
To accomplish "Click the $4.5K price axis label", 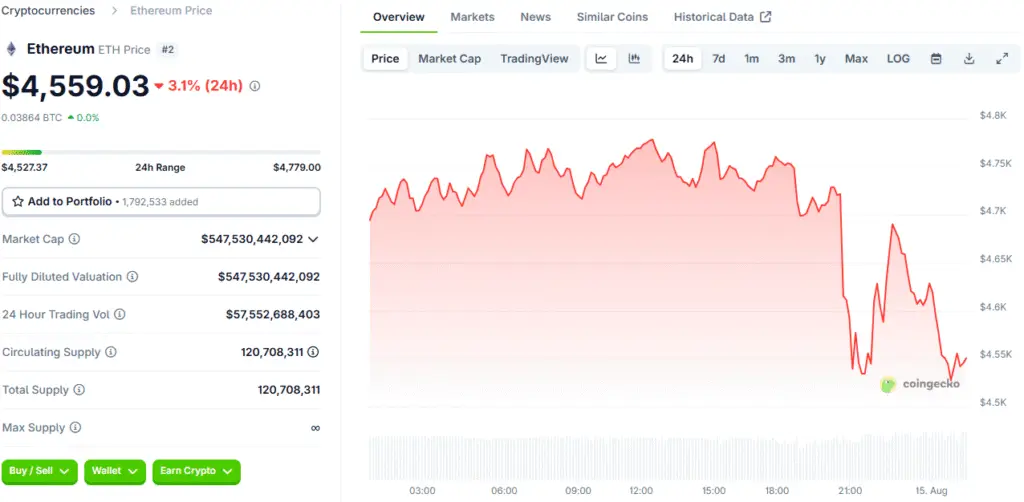I will click(x=992, y=403).
